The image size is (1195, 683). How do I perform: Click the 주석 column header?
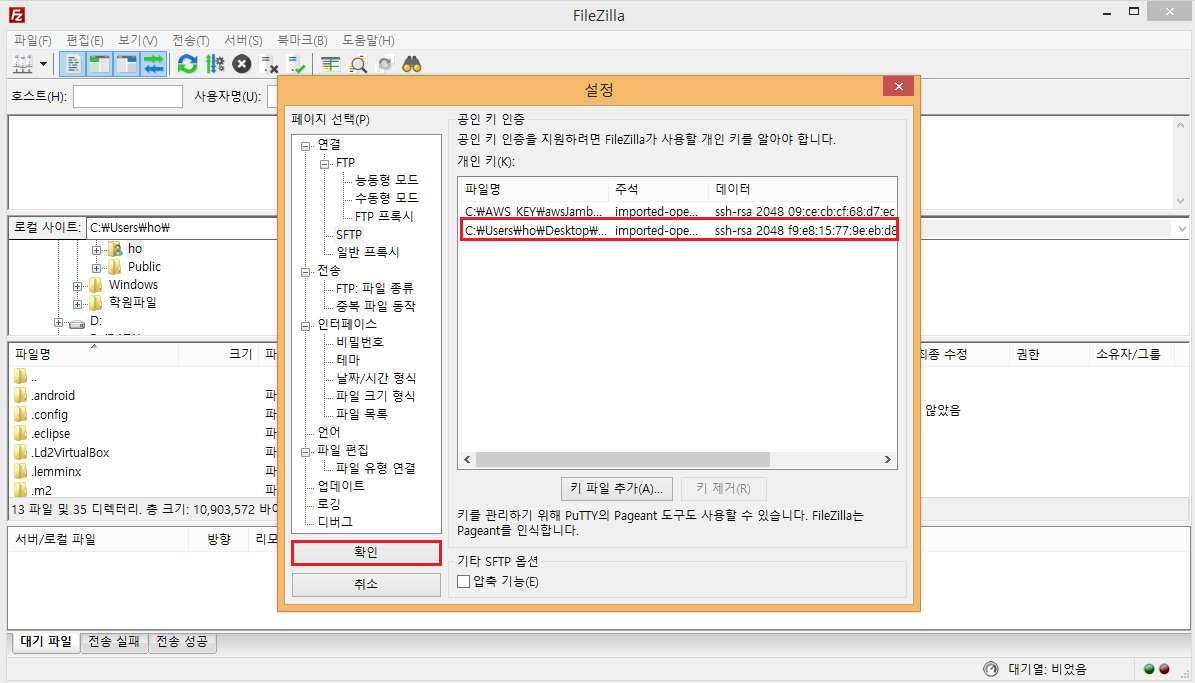pos(658,189)
